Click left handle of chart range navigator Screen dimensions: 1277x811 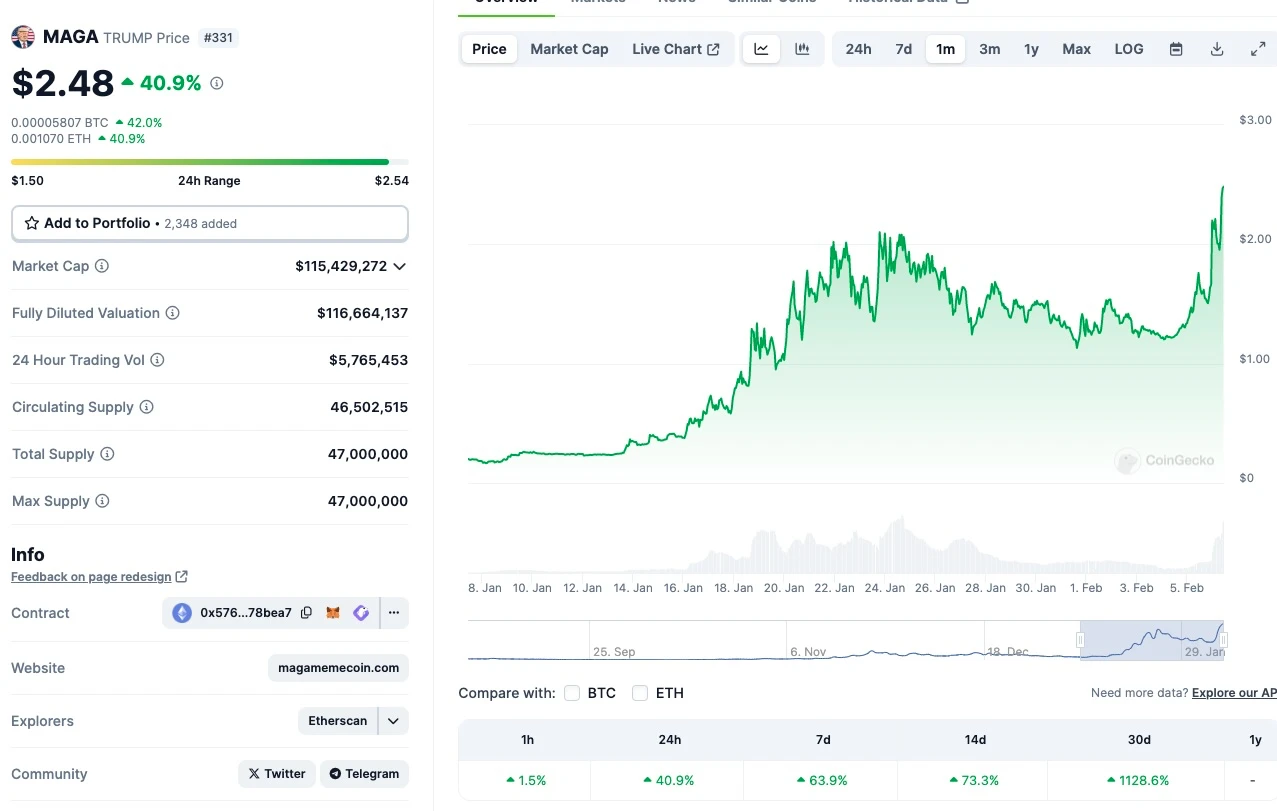tap(1080, 640)
